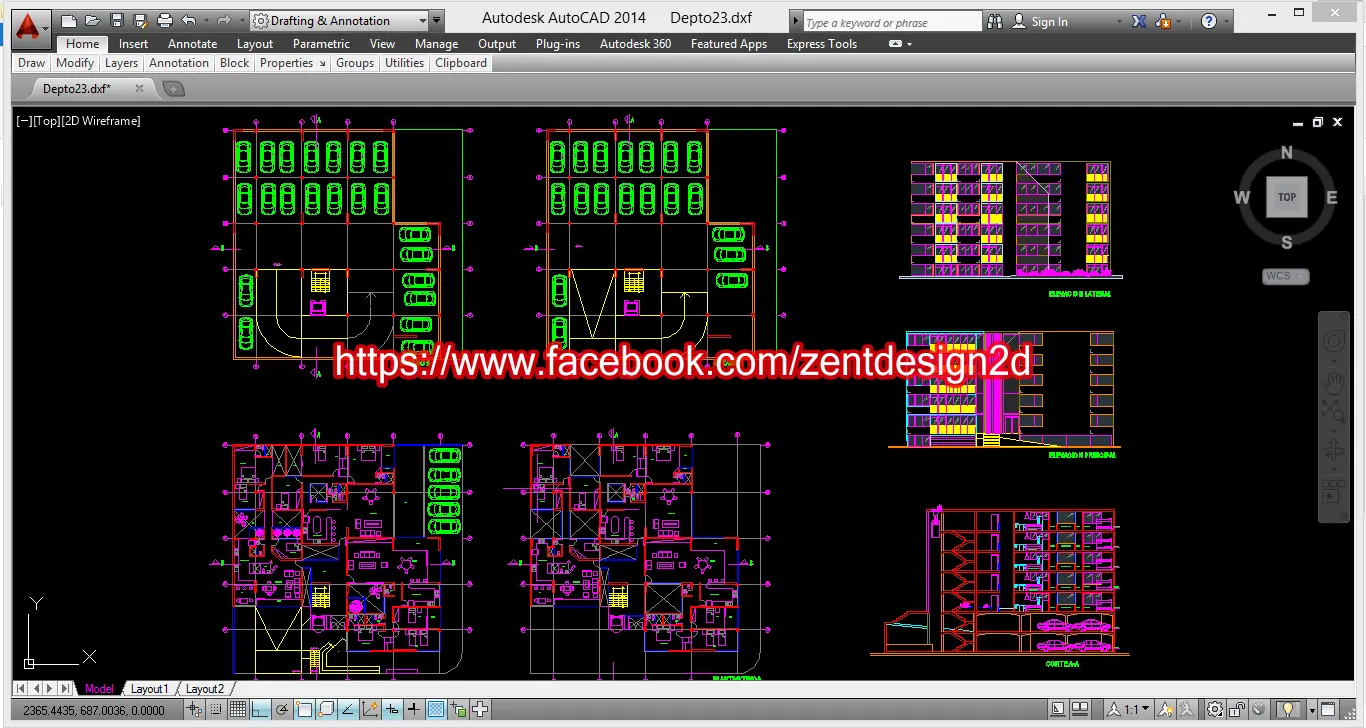This screenshot has width=1366, height=728.
Task: Toggle Annotation Visibility in status bar
Action: pyautogui.click(x=1165, y=710)
